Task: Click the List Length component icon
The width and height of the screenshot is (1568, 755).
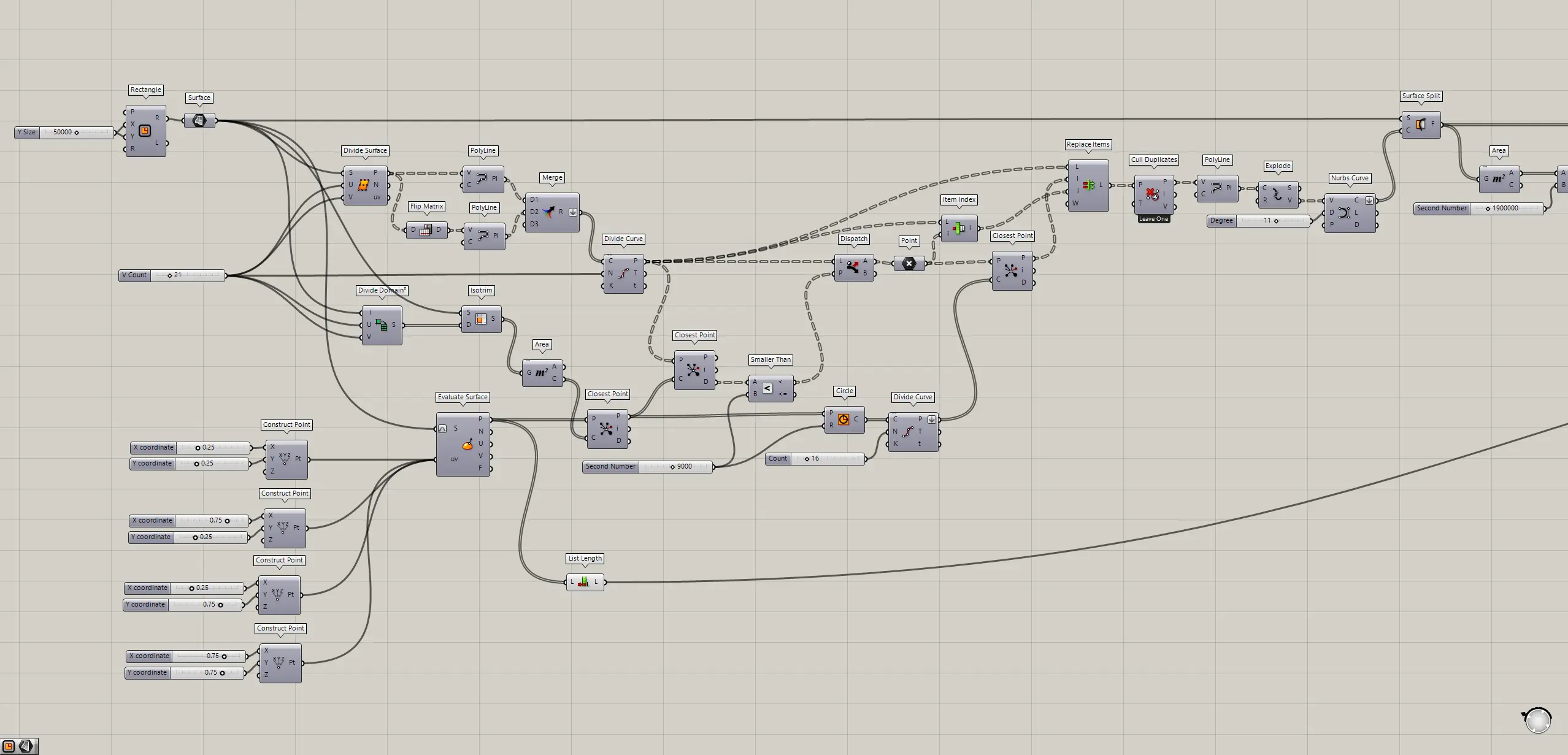Action: click(584, 582)
